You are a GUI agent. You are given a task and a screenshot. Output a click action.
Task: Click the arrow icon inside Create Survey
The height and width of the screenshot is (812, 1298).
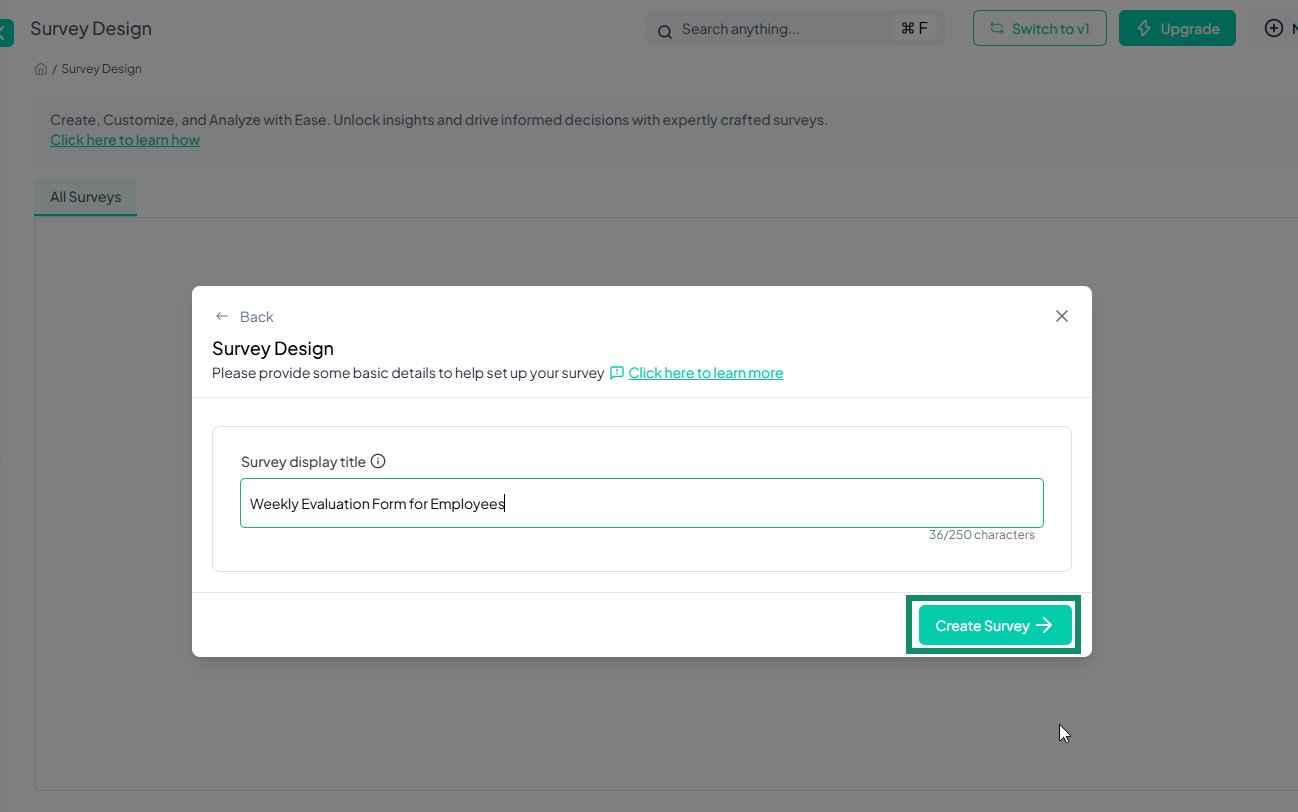click(1044, 625)
